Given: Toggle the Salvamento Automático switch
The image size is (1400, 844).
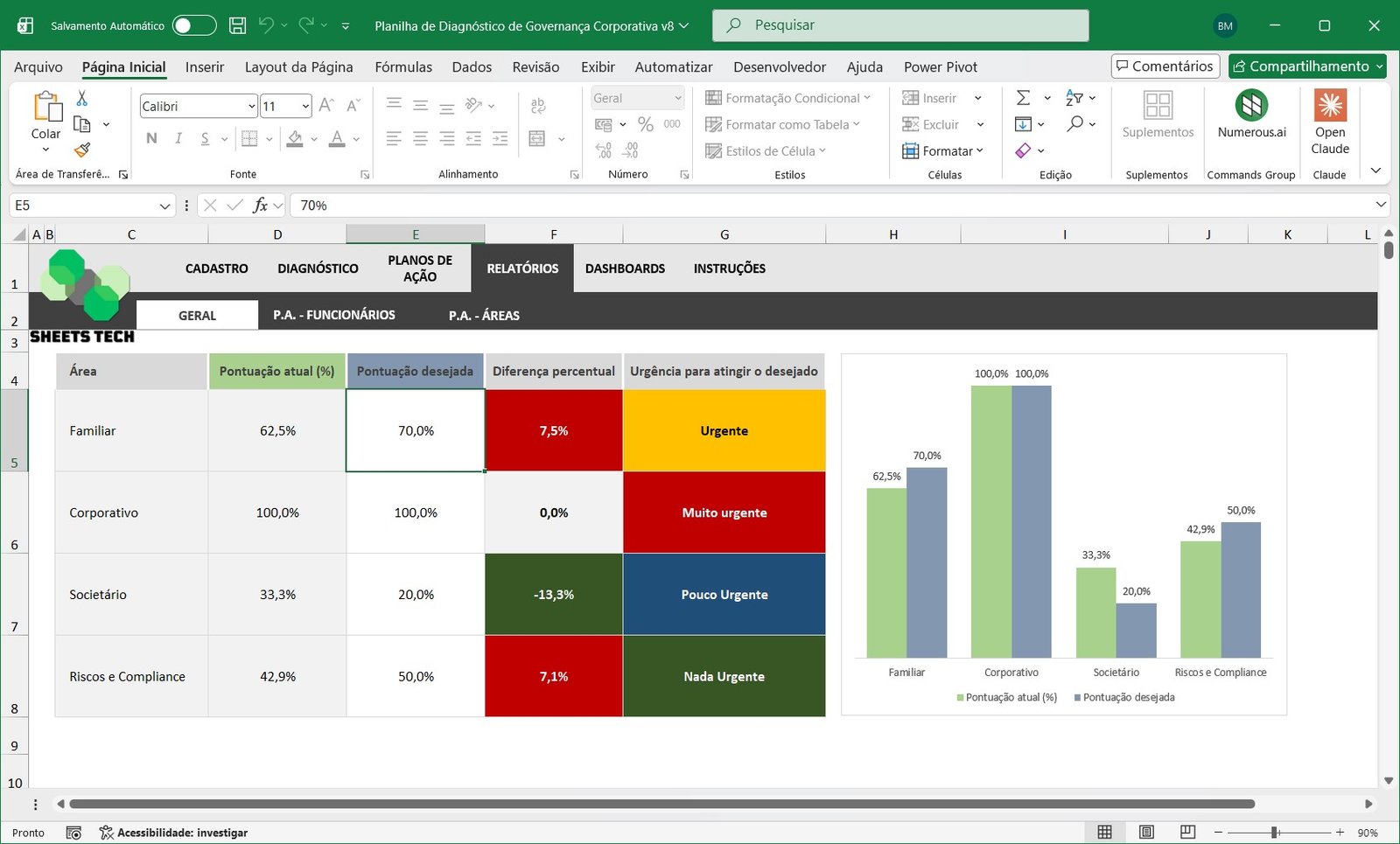Looking at the screenshot, I should [x=193, y=25].
